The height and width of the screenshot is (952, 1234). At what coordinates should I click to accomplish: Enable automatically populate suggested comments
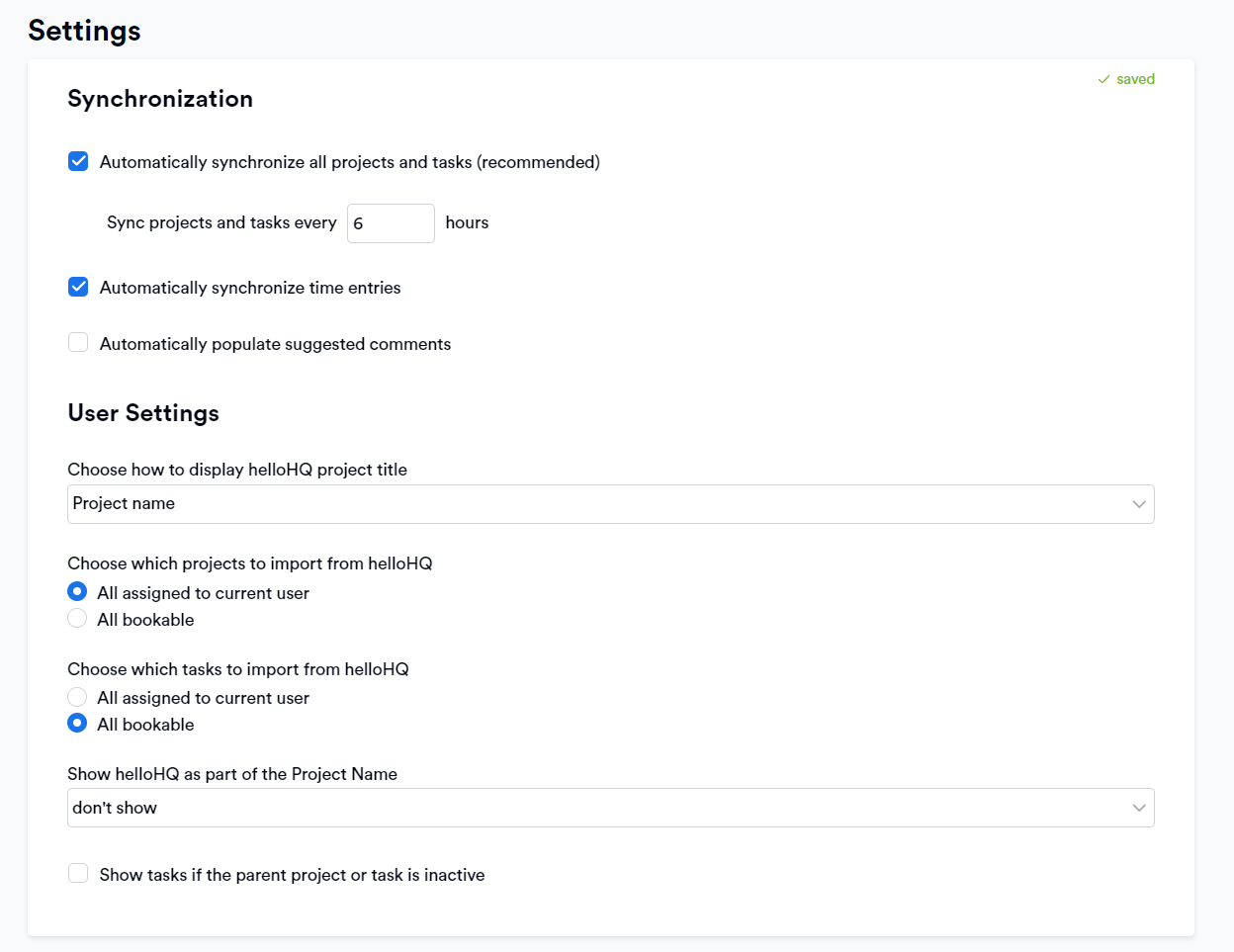coord(78,343)
